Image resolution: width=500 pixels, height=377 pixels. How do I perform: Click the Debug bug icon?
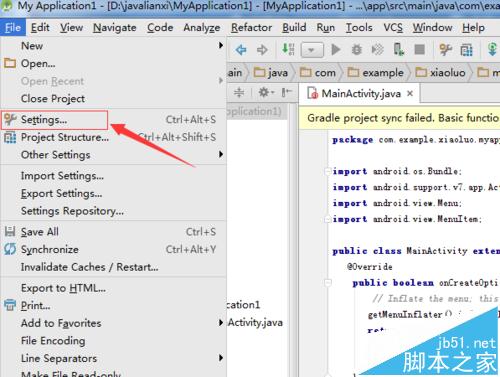(x=356, y=50)
